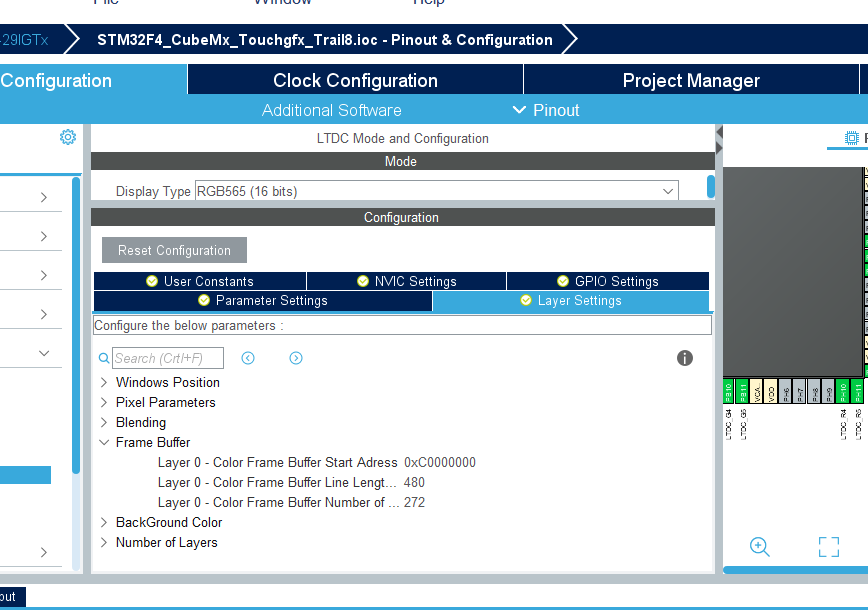Open the GPIO Settings tab
Image resolution: width=868 pixels, height=610 pixels.
click(x=608, y=281)
